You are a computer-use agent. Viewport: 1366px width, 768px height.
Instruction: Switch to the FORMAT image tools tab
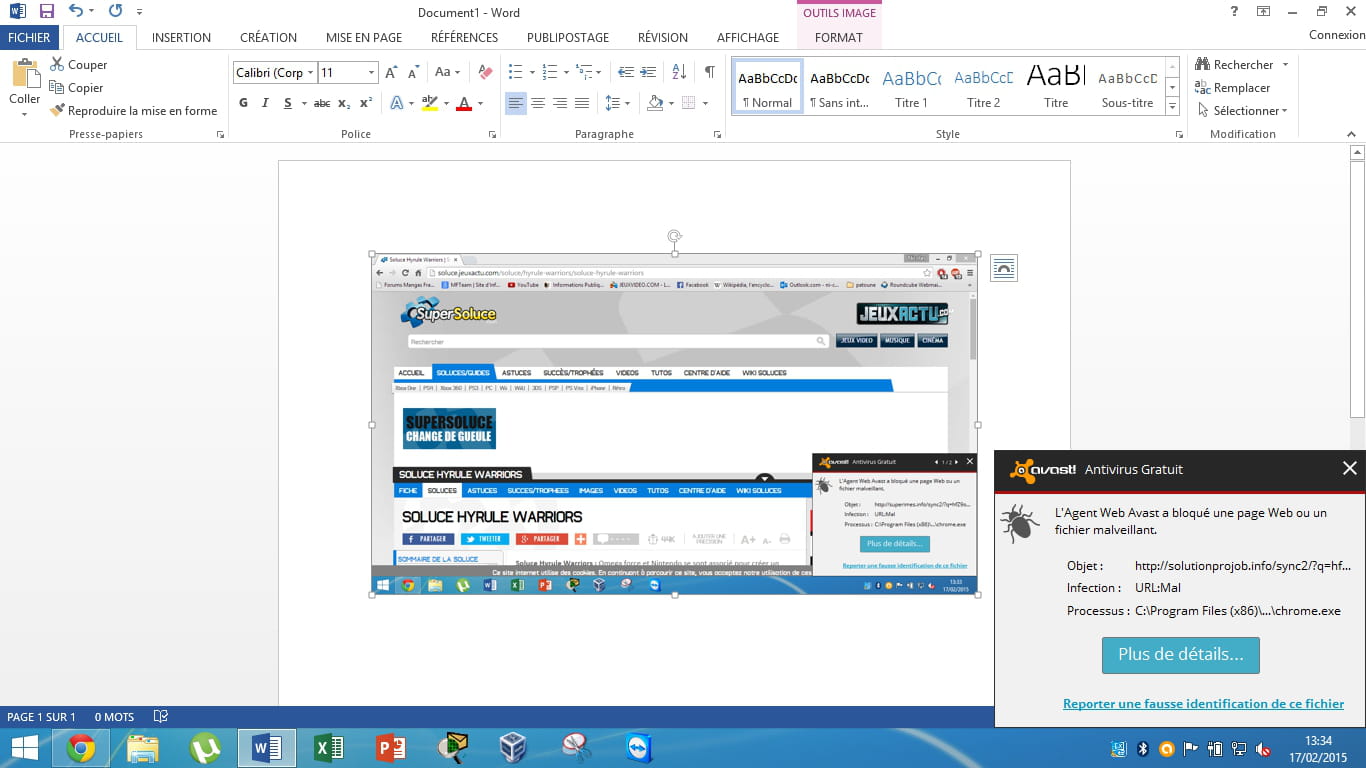[839, 37]
